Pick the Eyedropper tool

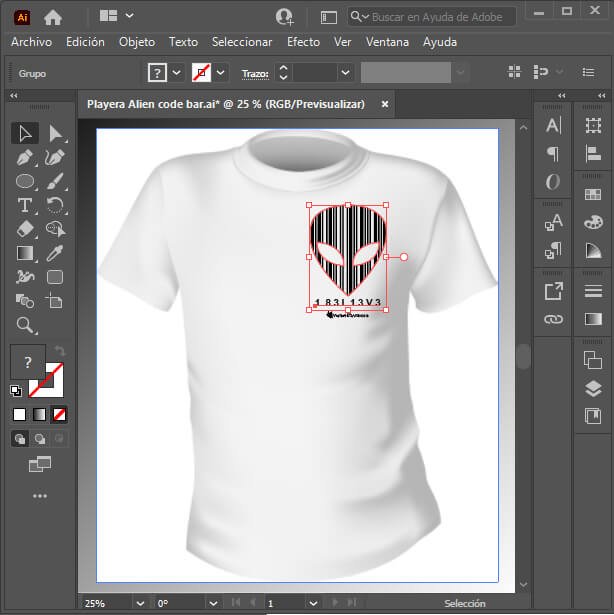point(55,253)
